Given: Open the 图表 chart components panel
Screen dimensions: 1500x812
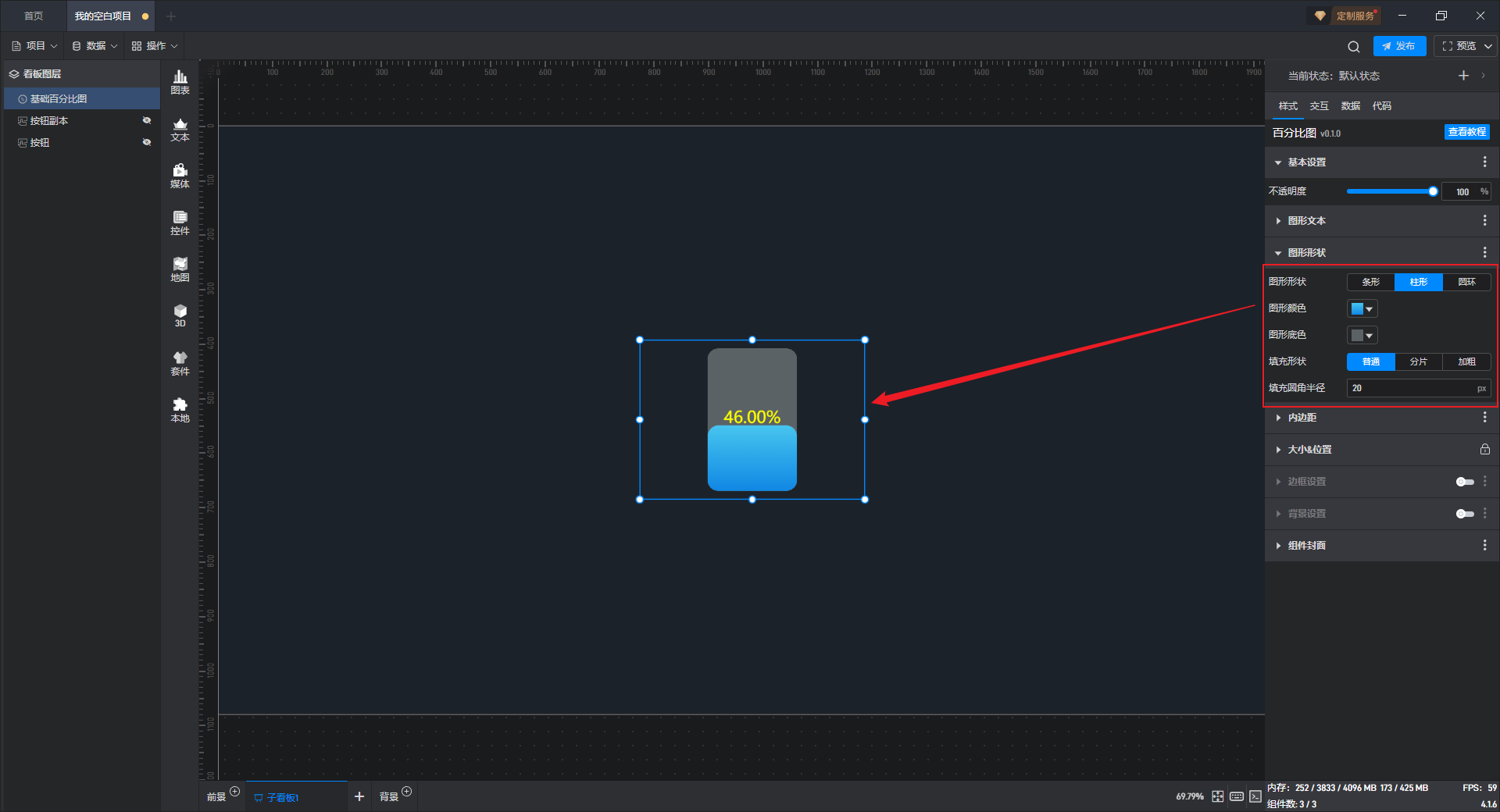Looking at the screenshot, I should tap(180, 82).
